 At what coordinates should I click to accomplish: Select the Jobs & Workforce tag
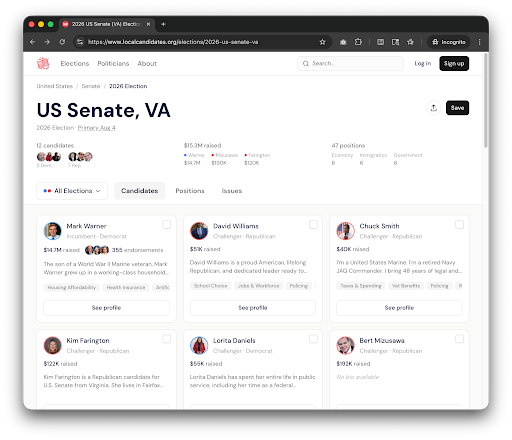coord(259,286)
